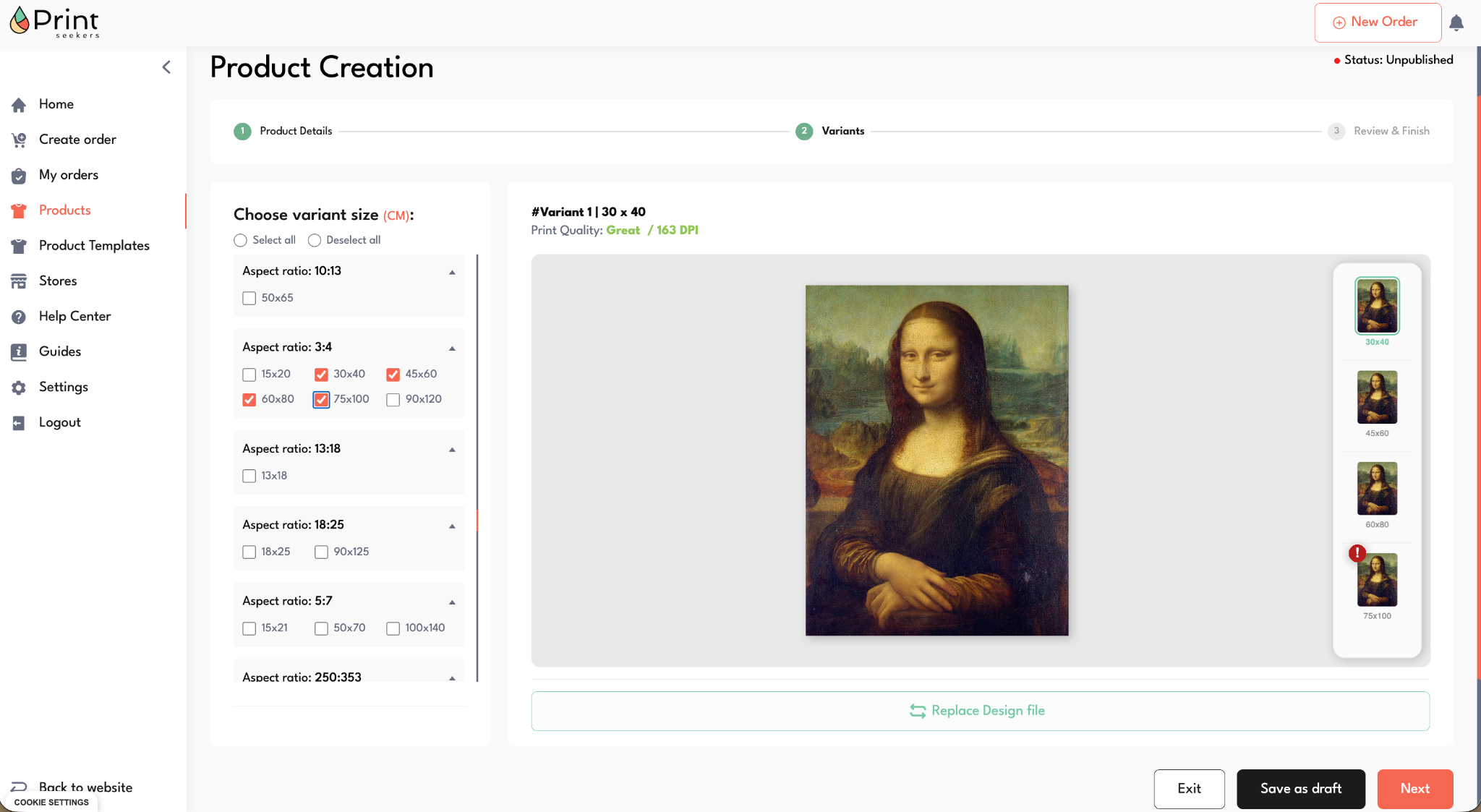The image size is (1481, 812).
Task: Collapse the Aspect ratio 10:13 section
Action: click(x=452, y=272)
